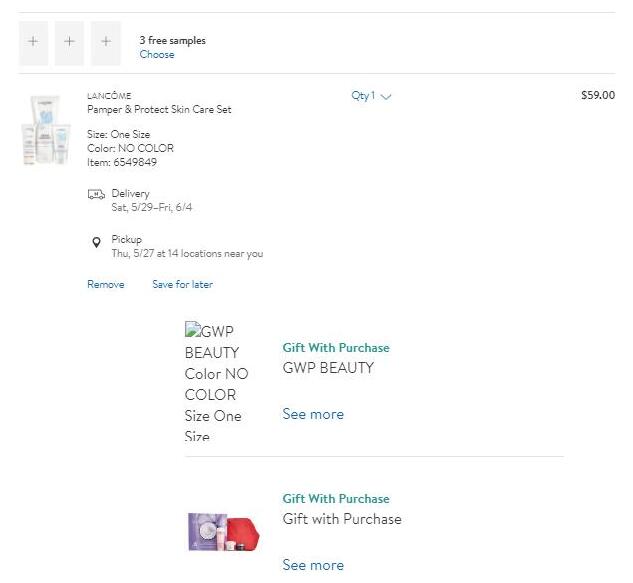Click the pickup location pin icon
This screenshot has height=583, width=633.
[96, 242]
